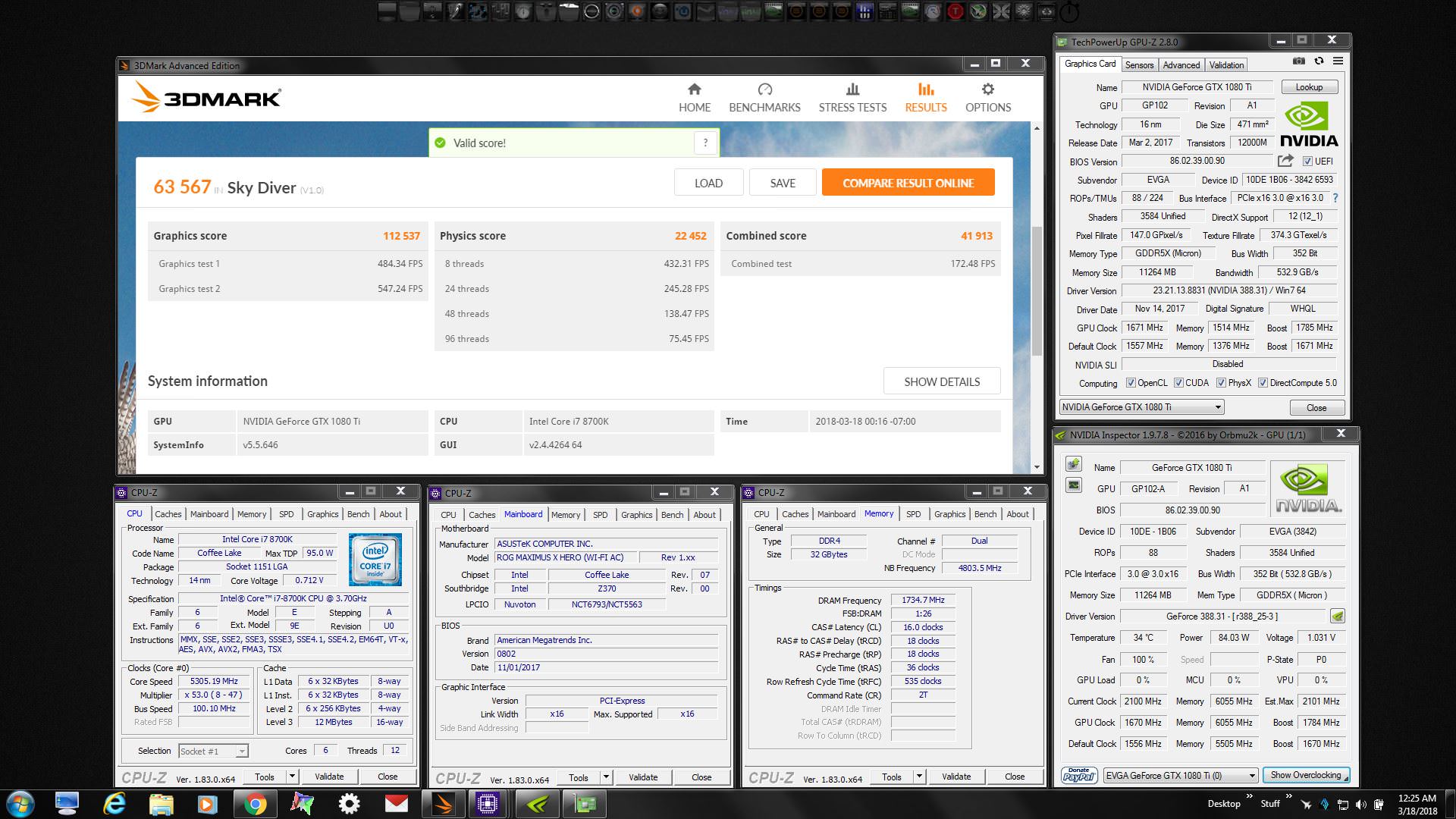Expand taskbar Desktop toolbar chevron
The height and width of the screenshot is (819, 1456).
click(1249, 796)
